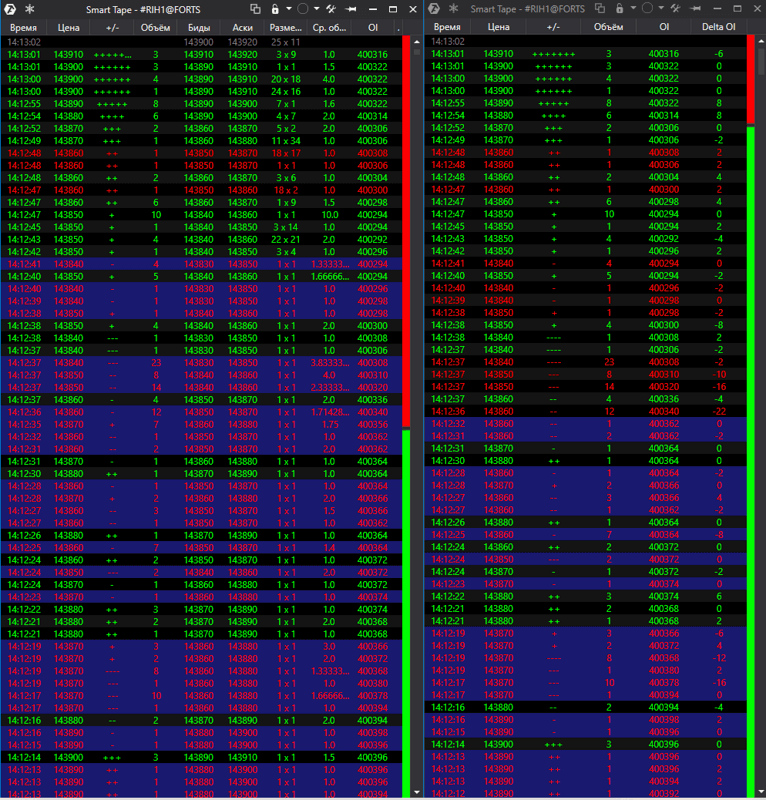This screenshot has width=766, height=800.
Task: Click the Delta OI column header
Action: pyautogui.click(x=719, y=27)
